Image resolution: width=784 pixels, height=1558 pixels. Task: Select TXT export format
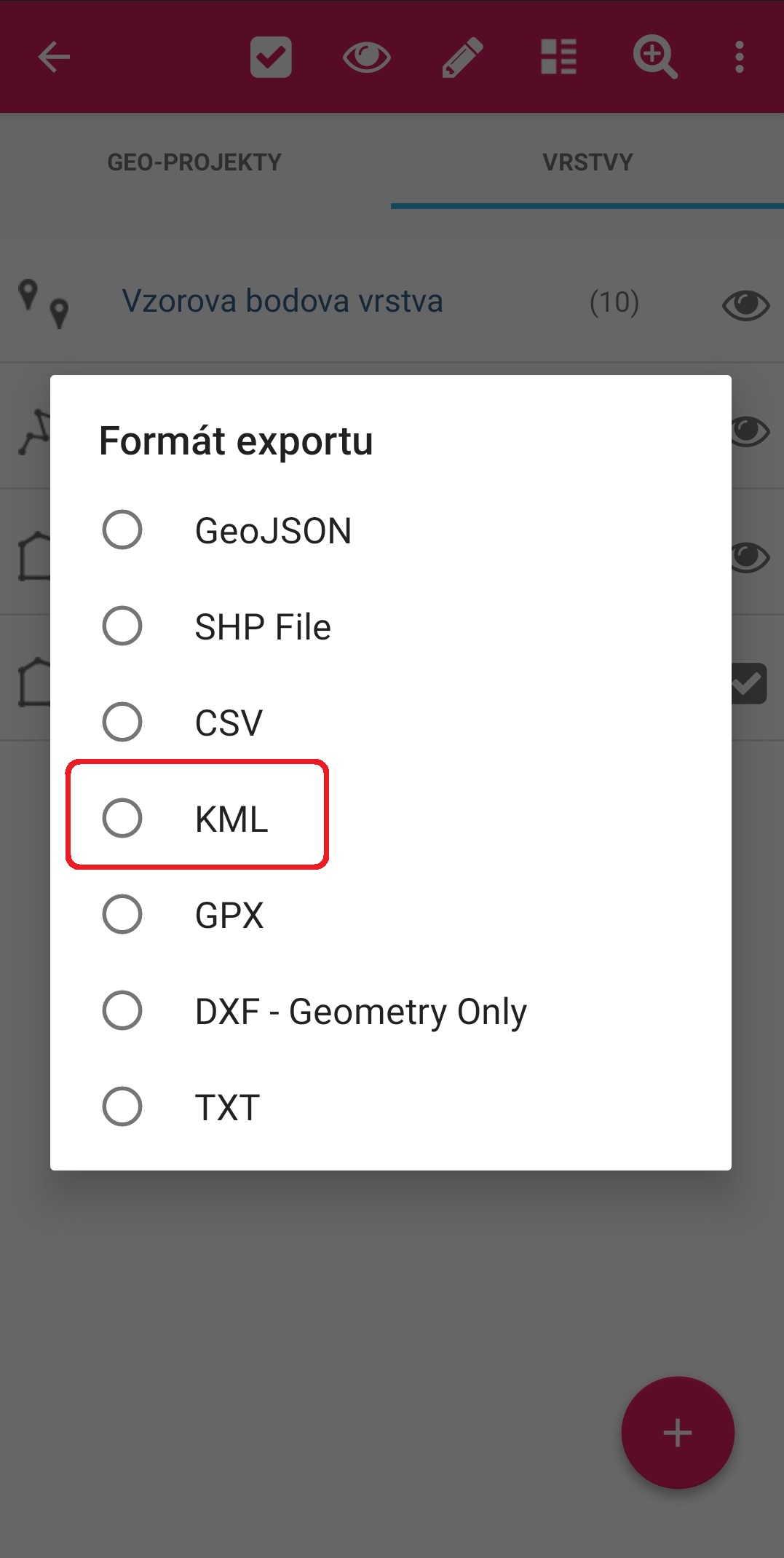(x=391, y=1106)
